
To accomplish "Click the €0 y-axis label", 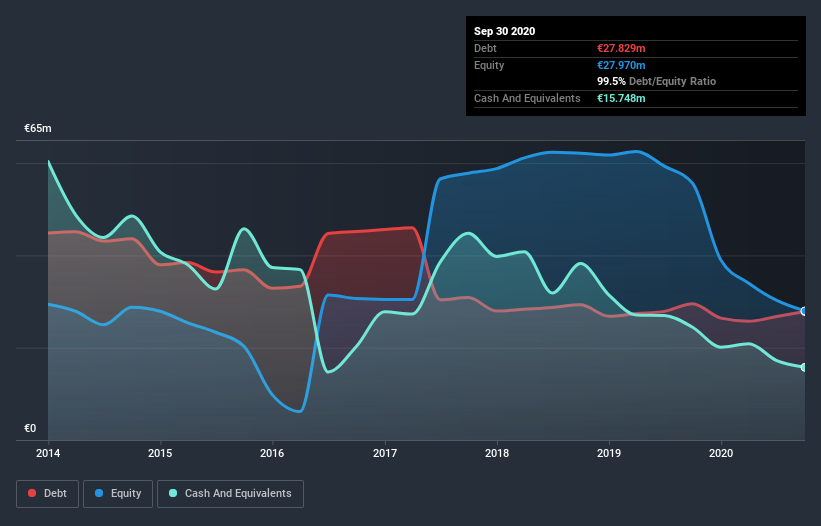I will pos(30,428).
